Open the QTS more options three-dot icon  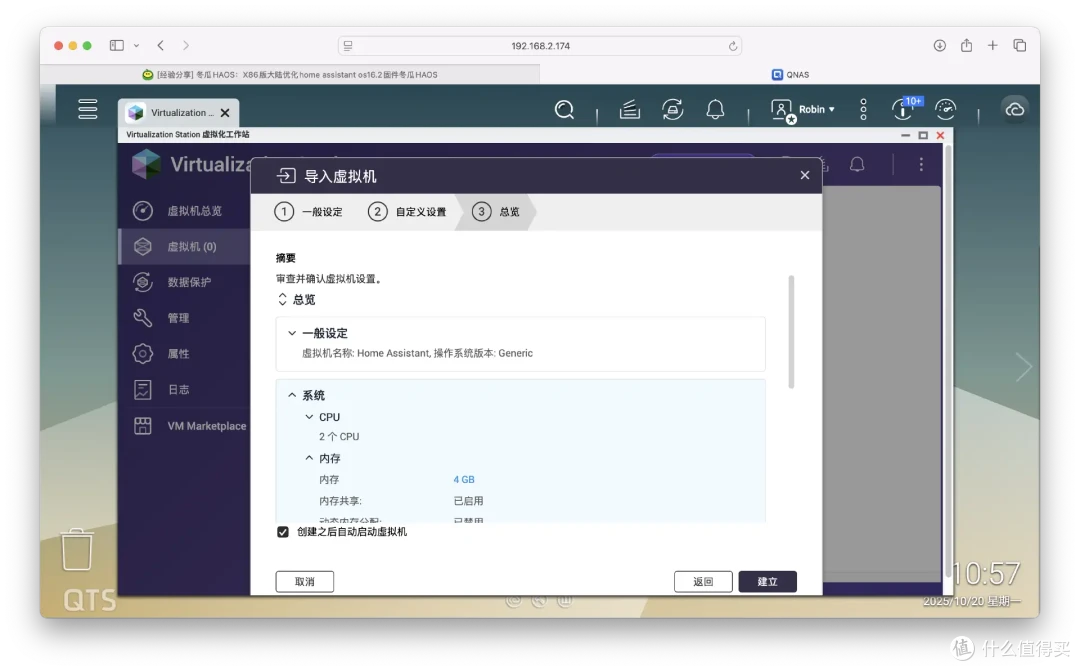pos(863,110)
